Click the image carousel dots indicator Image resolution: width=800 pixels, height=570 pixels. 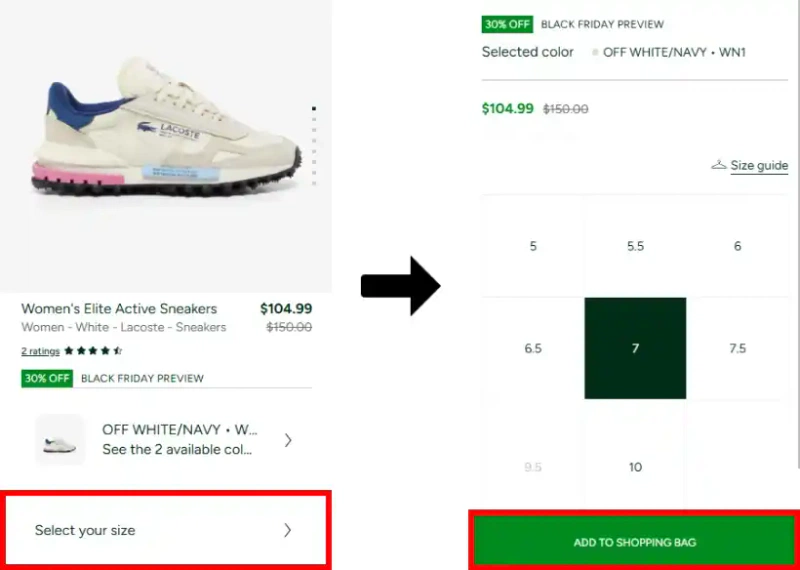click(314, 145)
